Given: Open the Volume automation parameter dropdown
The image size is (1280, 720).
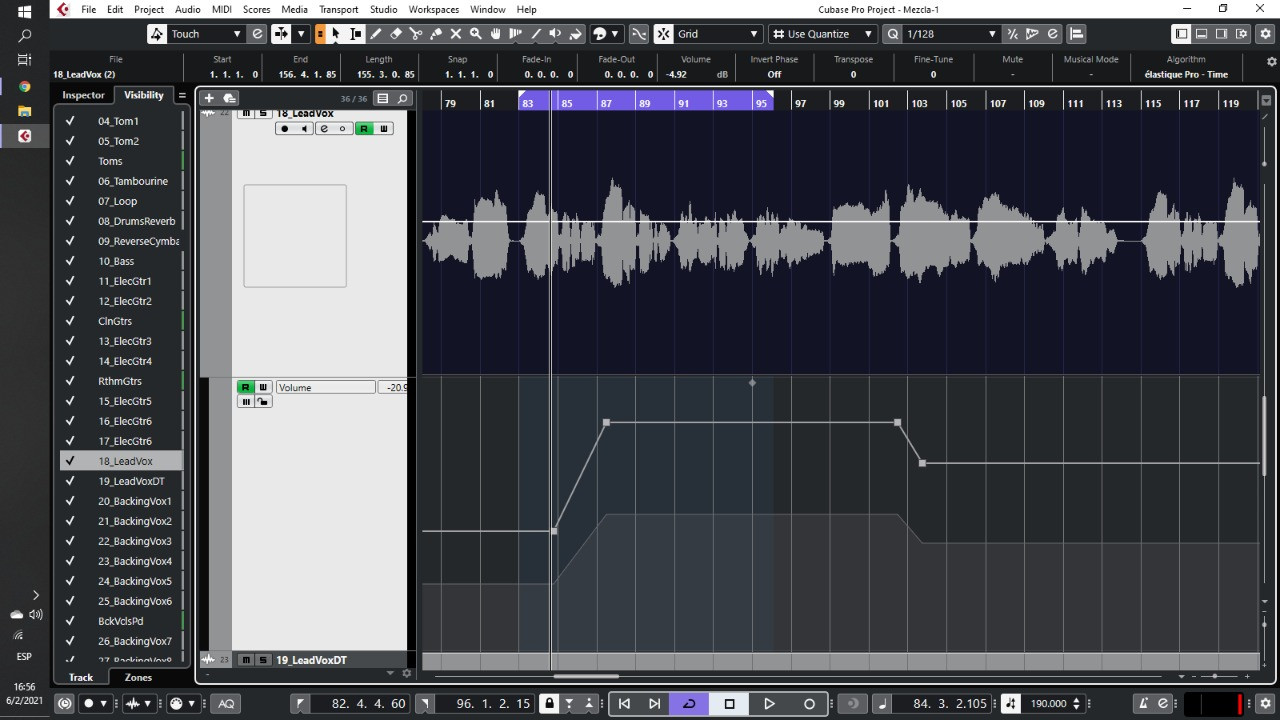Looking at the screenshot, I should [326, 387].
